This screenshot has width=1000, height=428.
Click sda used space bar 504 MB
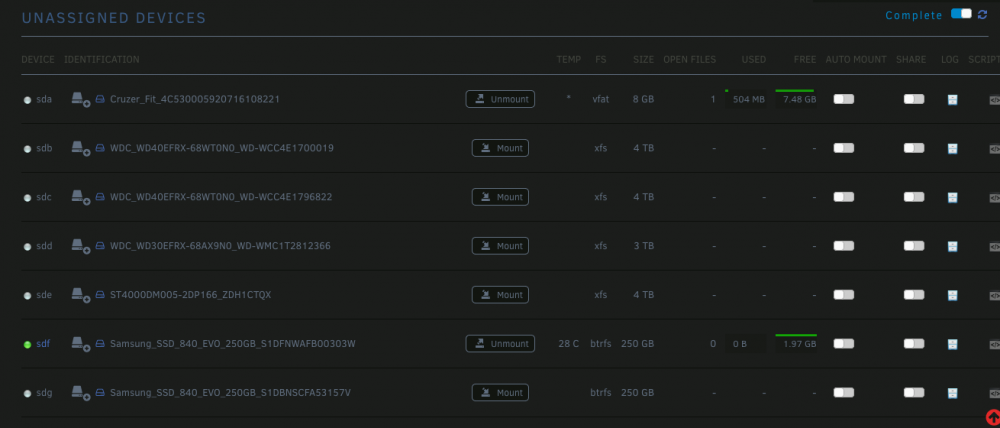pos(746,99)
